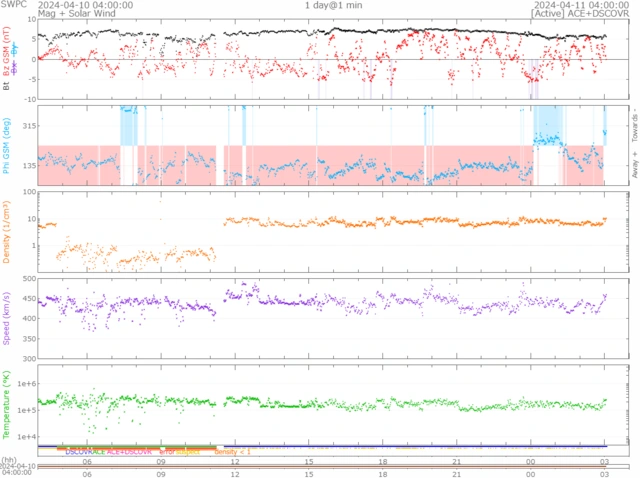Screen dimensions: 640x478
Task: Click the Towards - label on right edge
Action: (x=632, y=124)
